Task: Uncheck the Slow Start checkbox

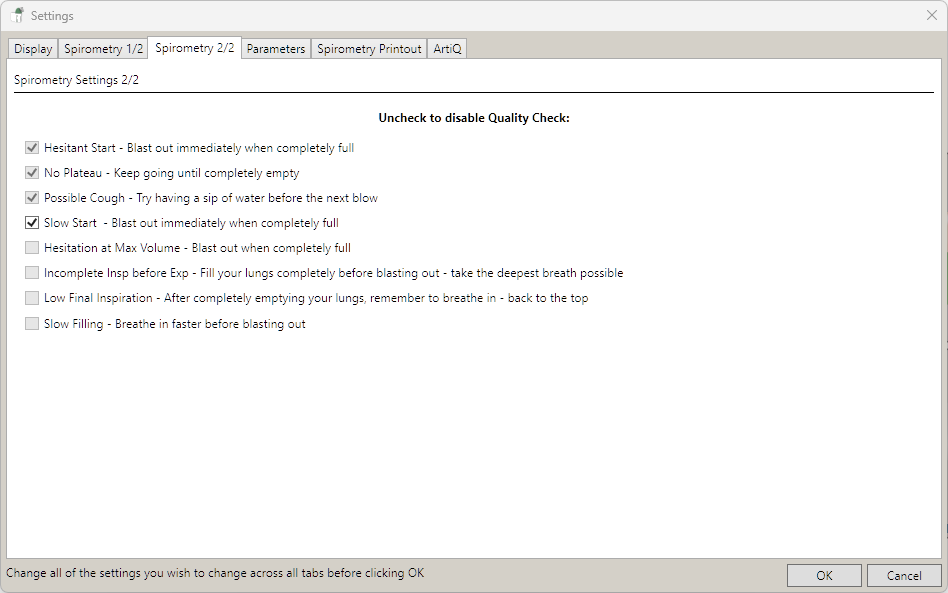Action: (32, 223)
